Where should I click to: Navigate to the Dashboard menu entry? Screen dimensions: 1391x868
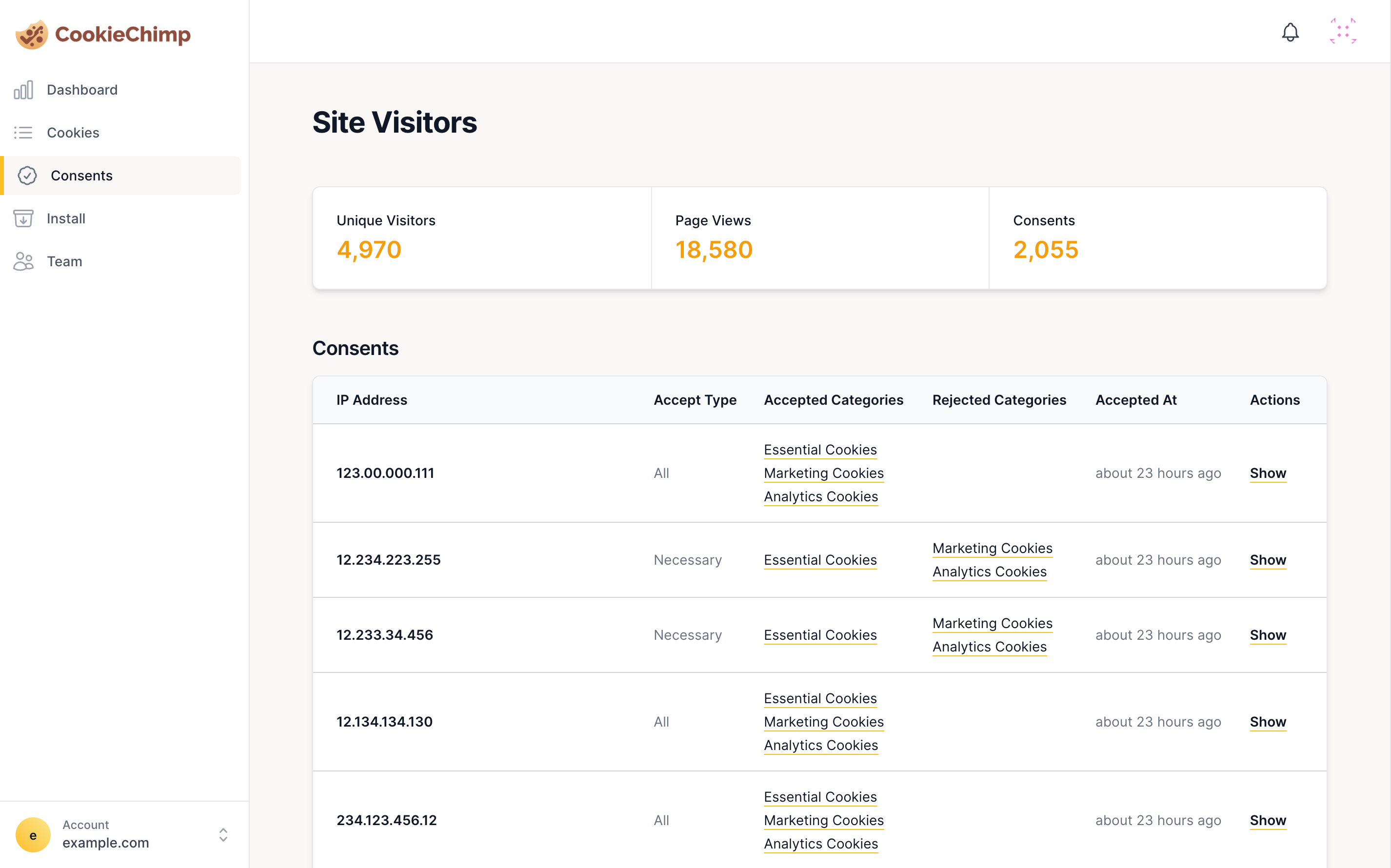click(x=82, y=90)
